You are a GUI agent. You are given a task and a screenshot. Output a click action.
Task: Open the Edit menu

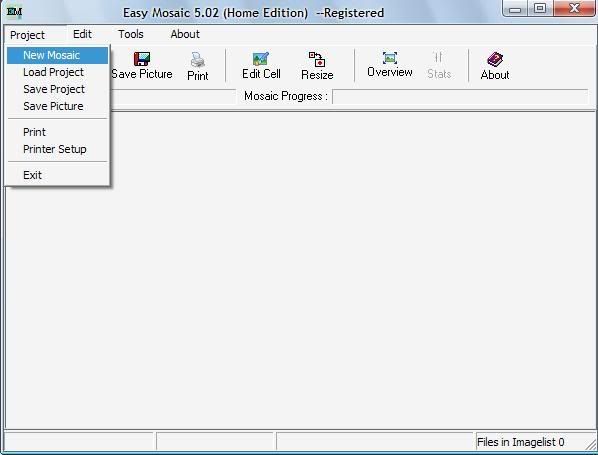82,34
